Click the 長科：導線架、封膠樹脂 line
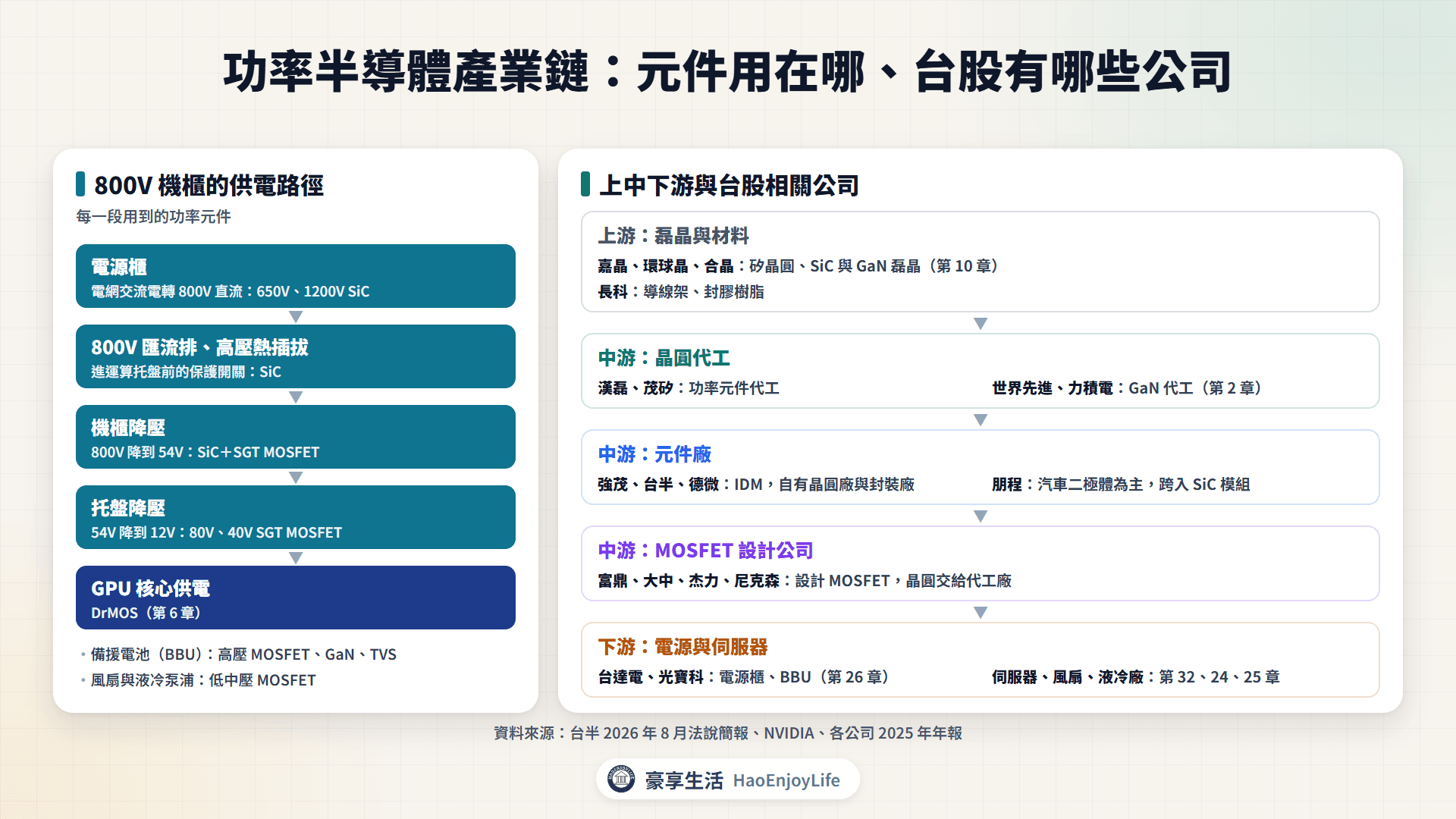Viewport: 1456px width, 819px height. click(681, 292)
